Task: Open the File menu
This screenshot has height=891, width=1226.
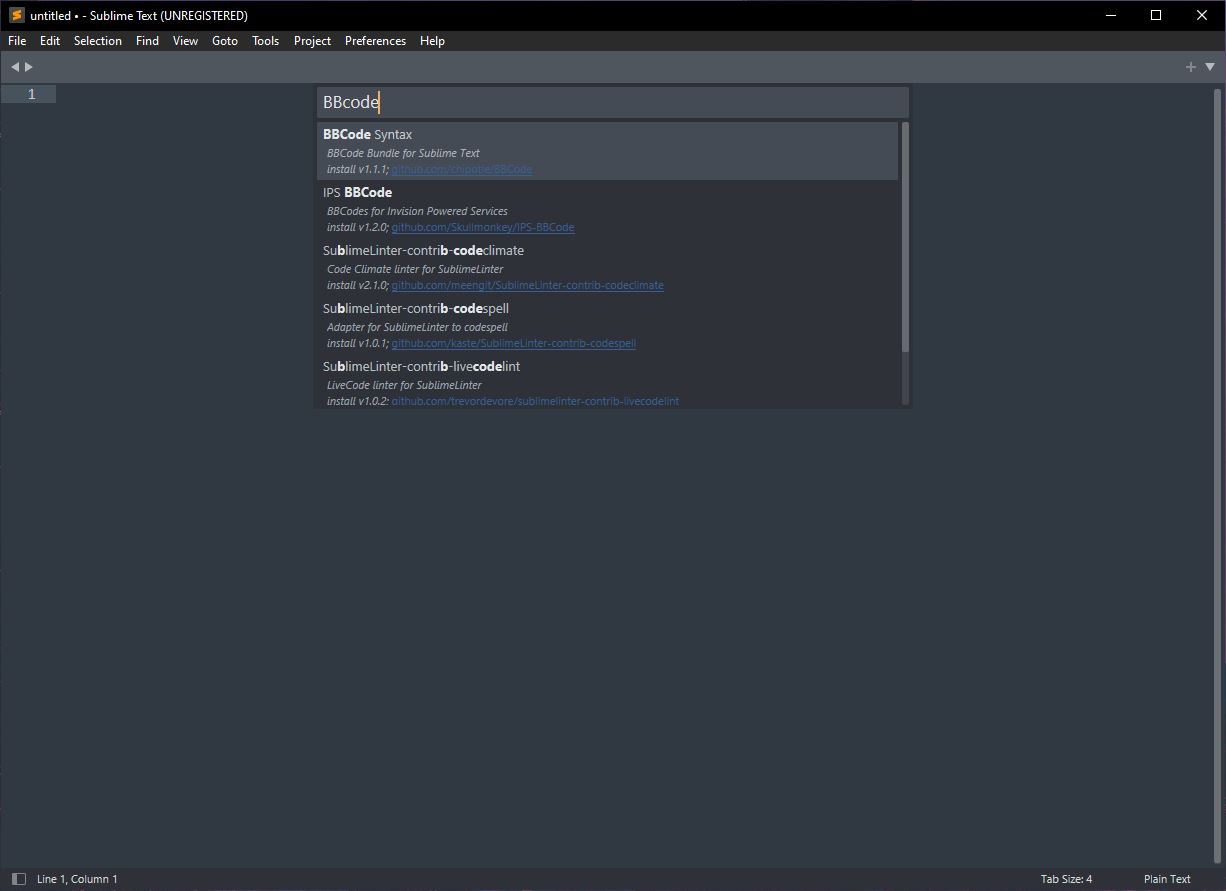Action: tap(17, 41)
